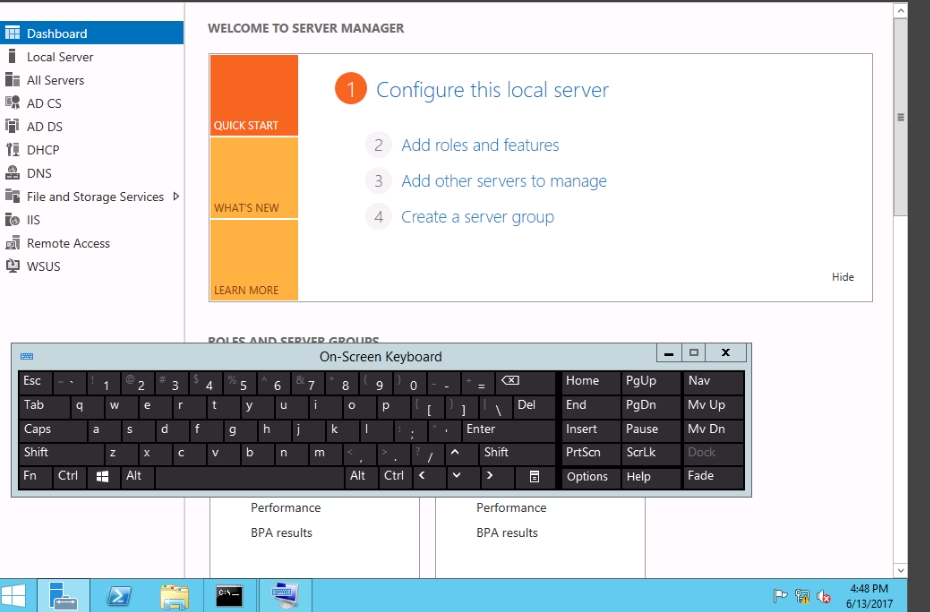Open the Remote Access icon
930x612 pixels.
12,243
